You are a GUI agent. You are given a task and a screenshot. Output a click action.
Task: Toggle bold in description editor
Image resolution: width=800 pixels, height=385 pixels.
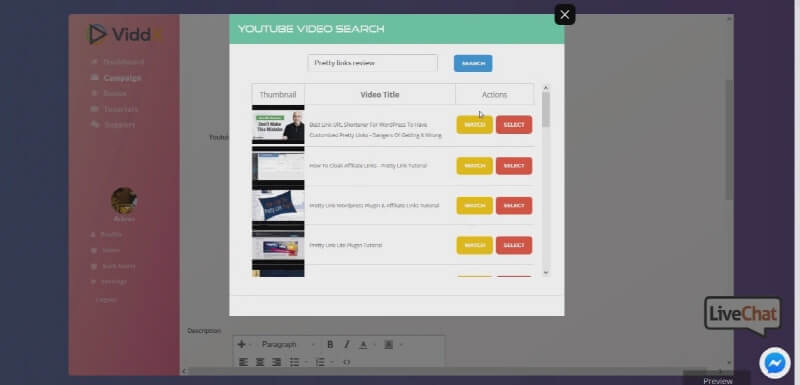pos(330,345)
